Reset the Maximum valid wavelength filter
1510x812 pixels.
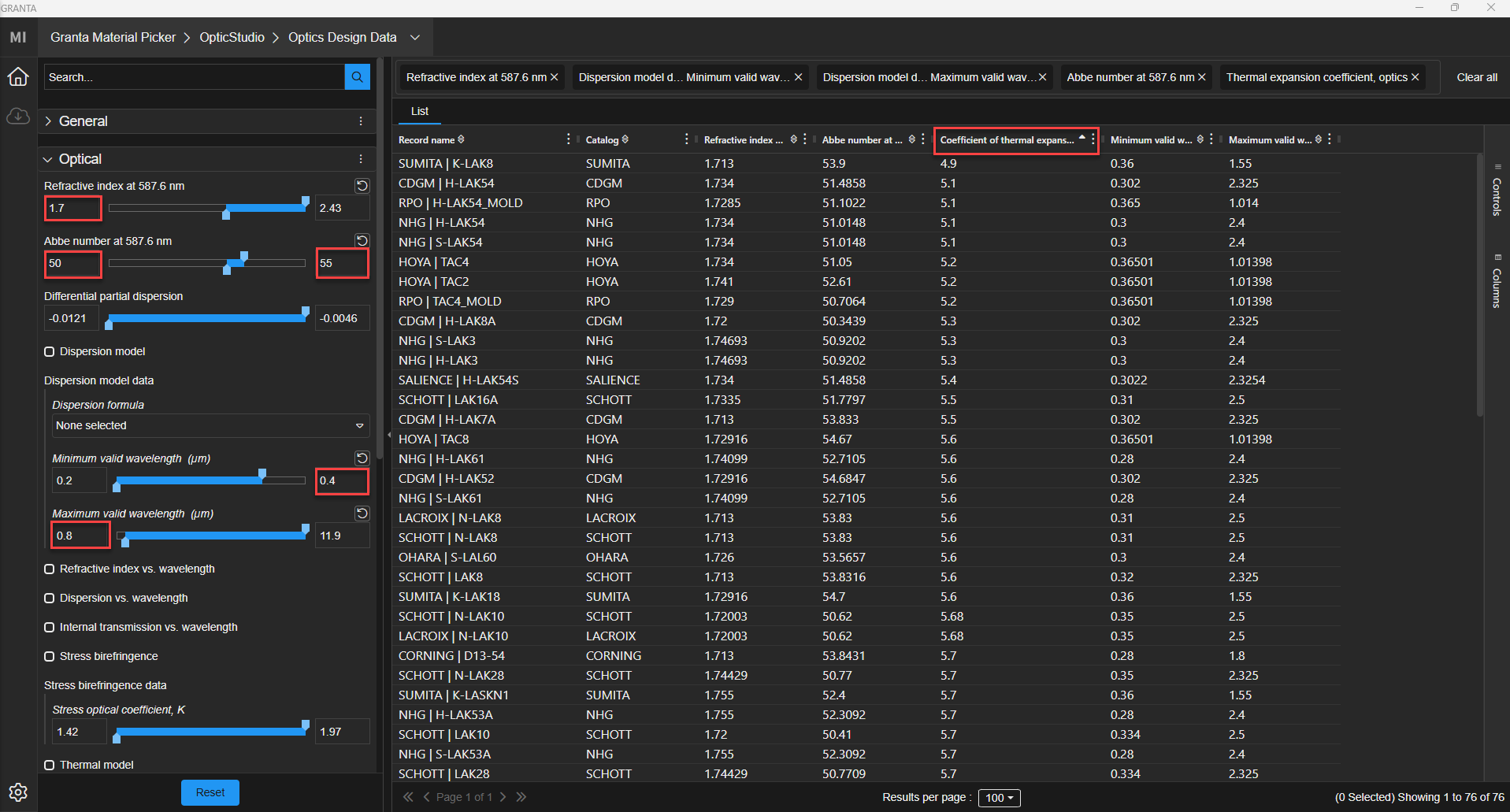coord(362,514)
